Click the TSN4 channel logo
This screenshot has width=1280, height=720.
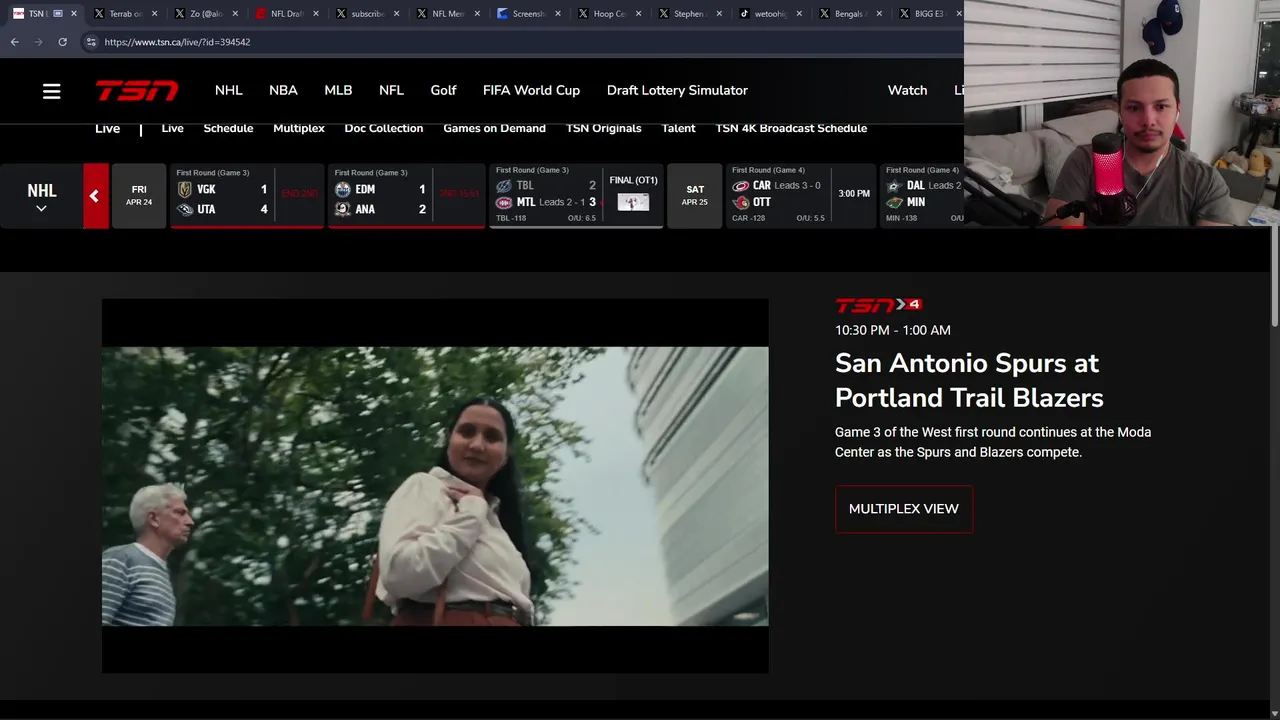tap(878, 305)
